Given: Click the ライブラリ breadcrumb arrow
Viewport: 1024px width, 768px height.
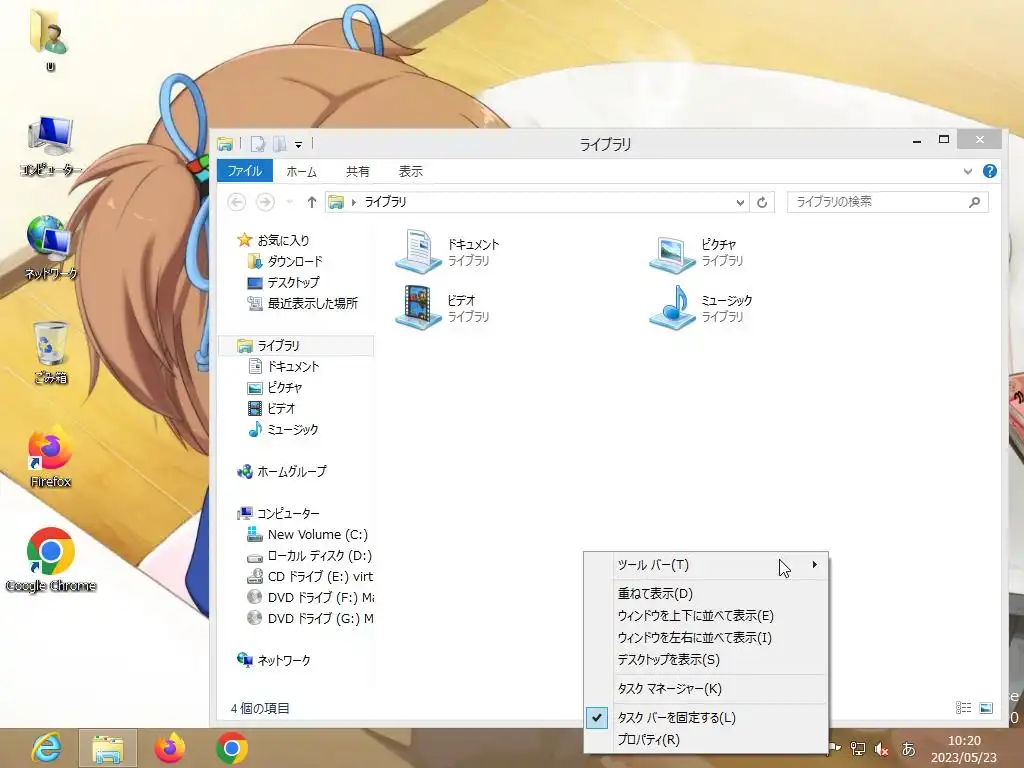Looking at the screenshot, I should tap(353, 202).
